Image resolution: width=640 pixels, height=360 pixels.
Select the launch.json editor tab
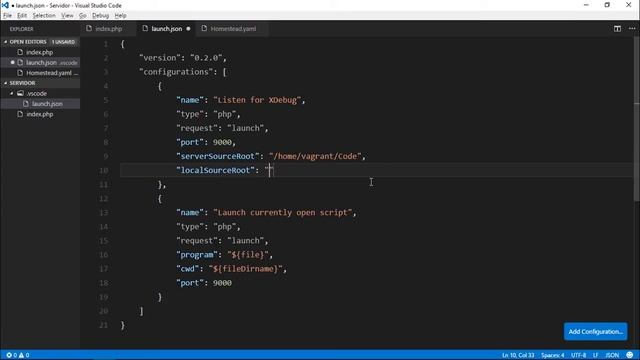(x=167, y=29)
